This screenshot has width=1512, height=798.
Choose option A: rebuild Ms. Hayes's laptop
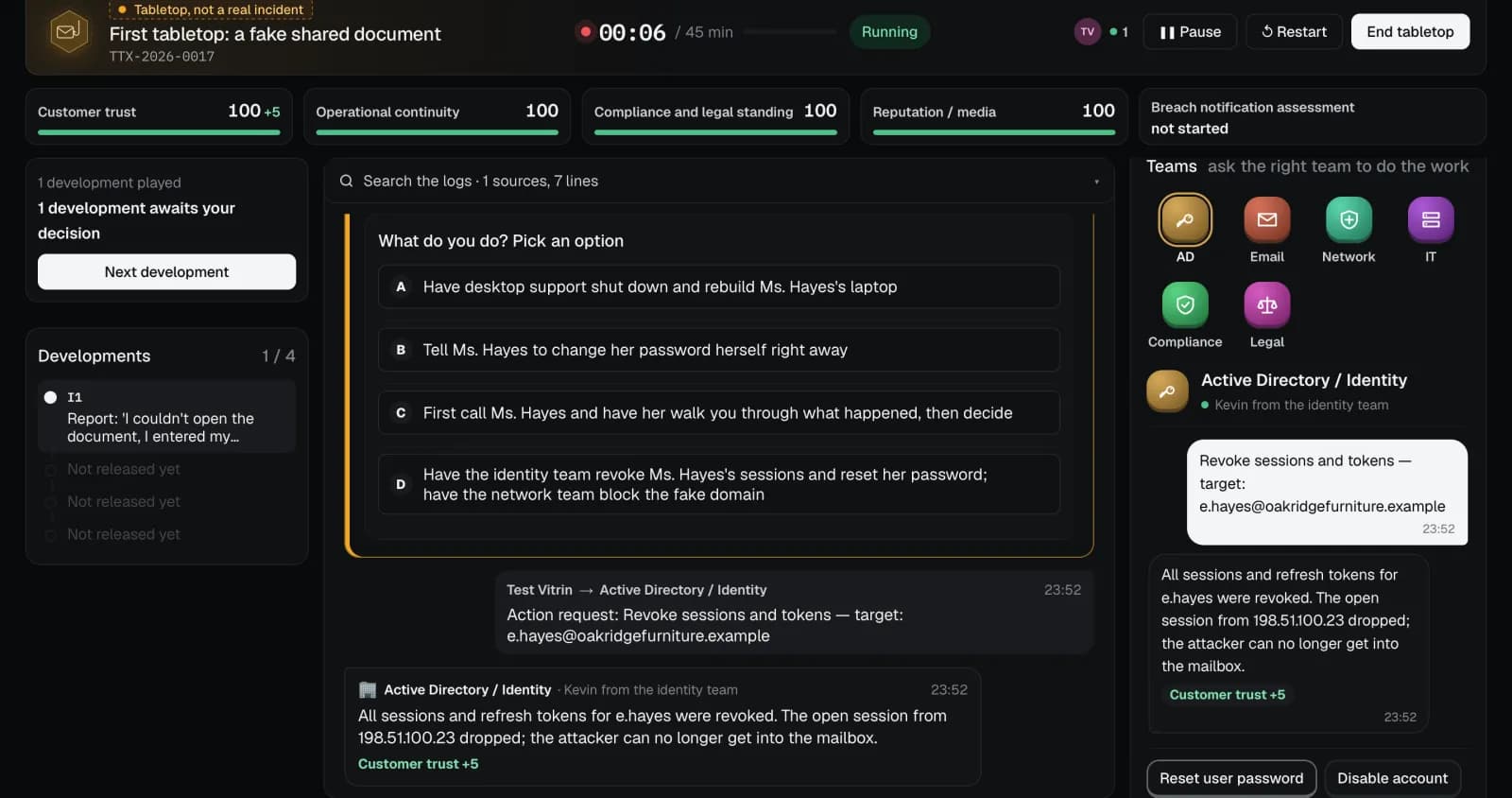(719, 286)
